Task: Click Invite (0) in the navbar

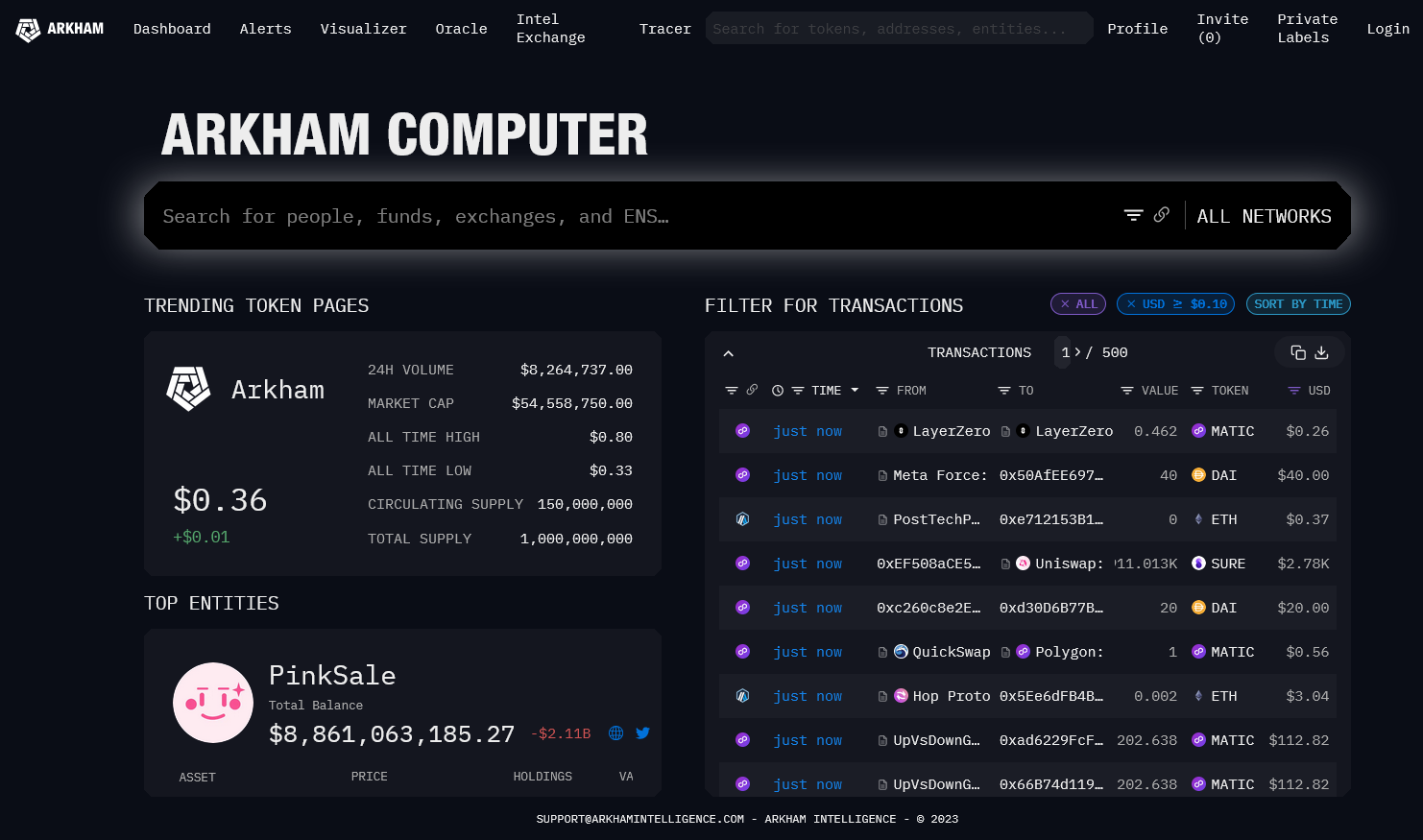Action: point(1222,29)
